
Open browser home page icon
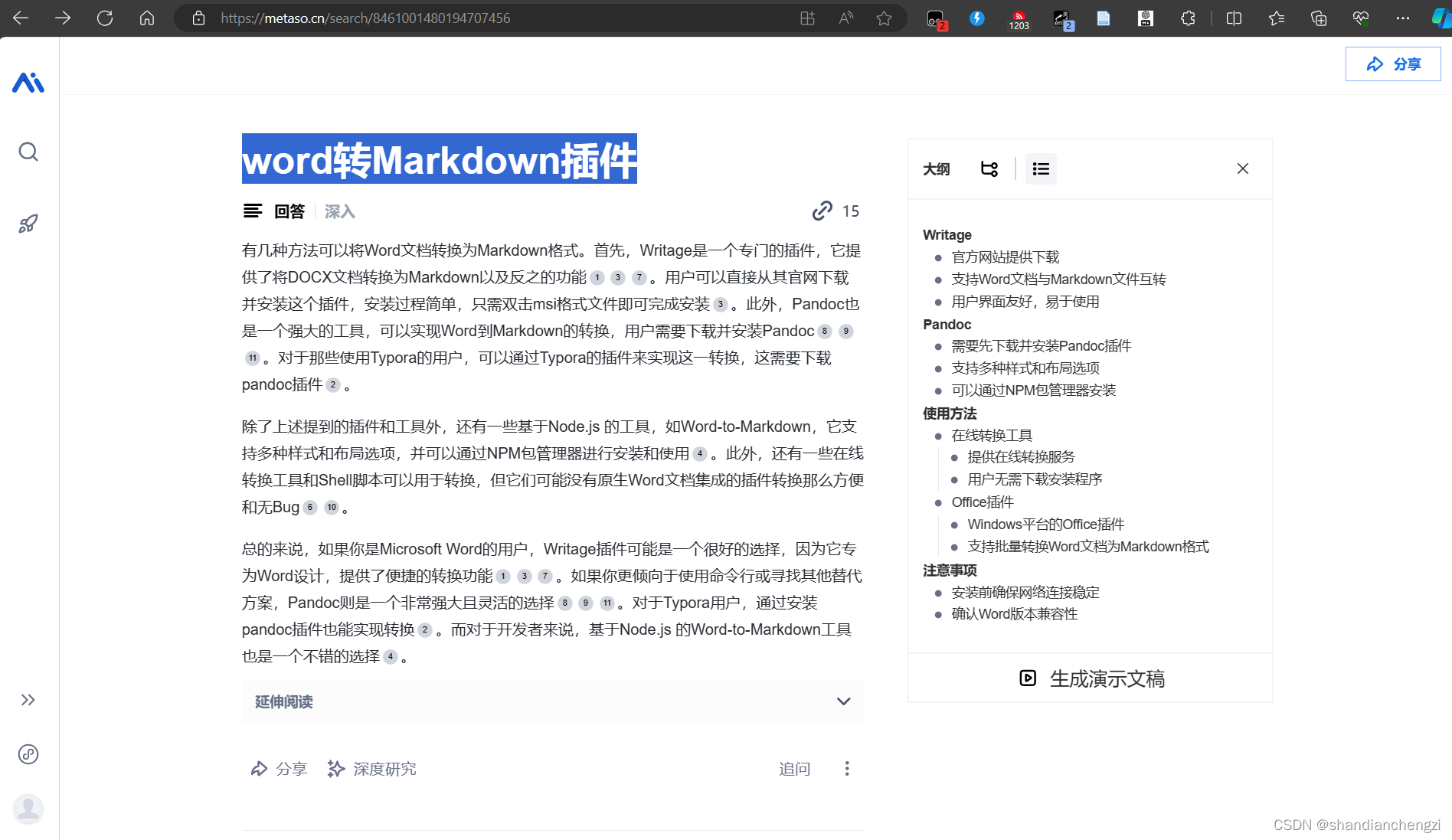point(147,18)
